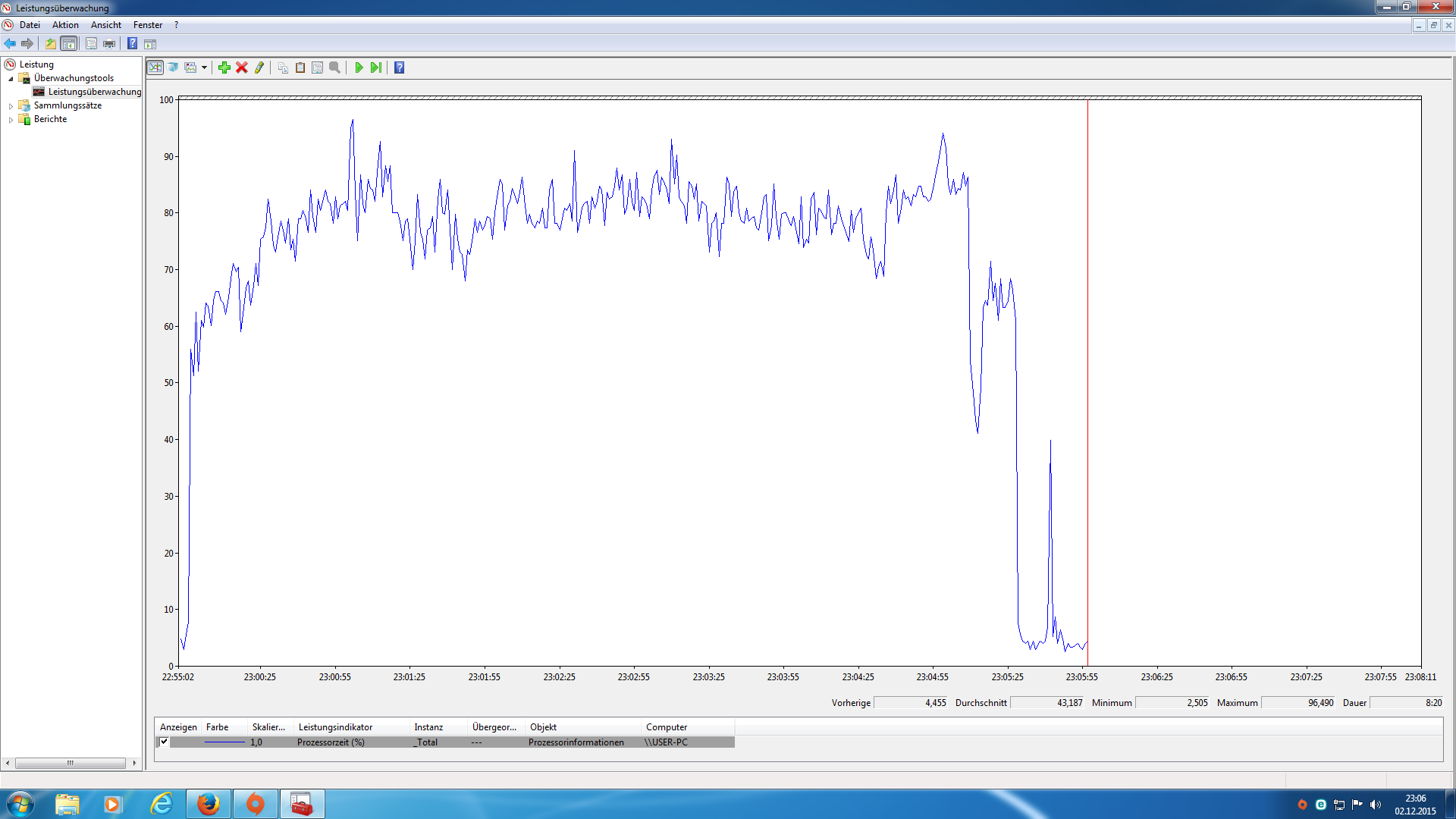Click the print icon in main toolbar

[x=109, y=44]
